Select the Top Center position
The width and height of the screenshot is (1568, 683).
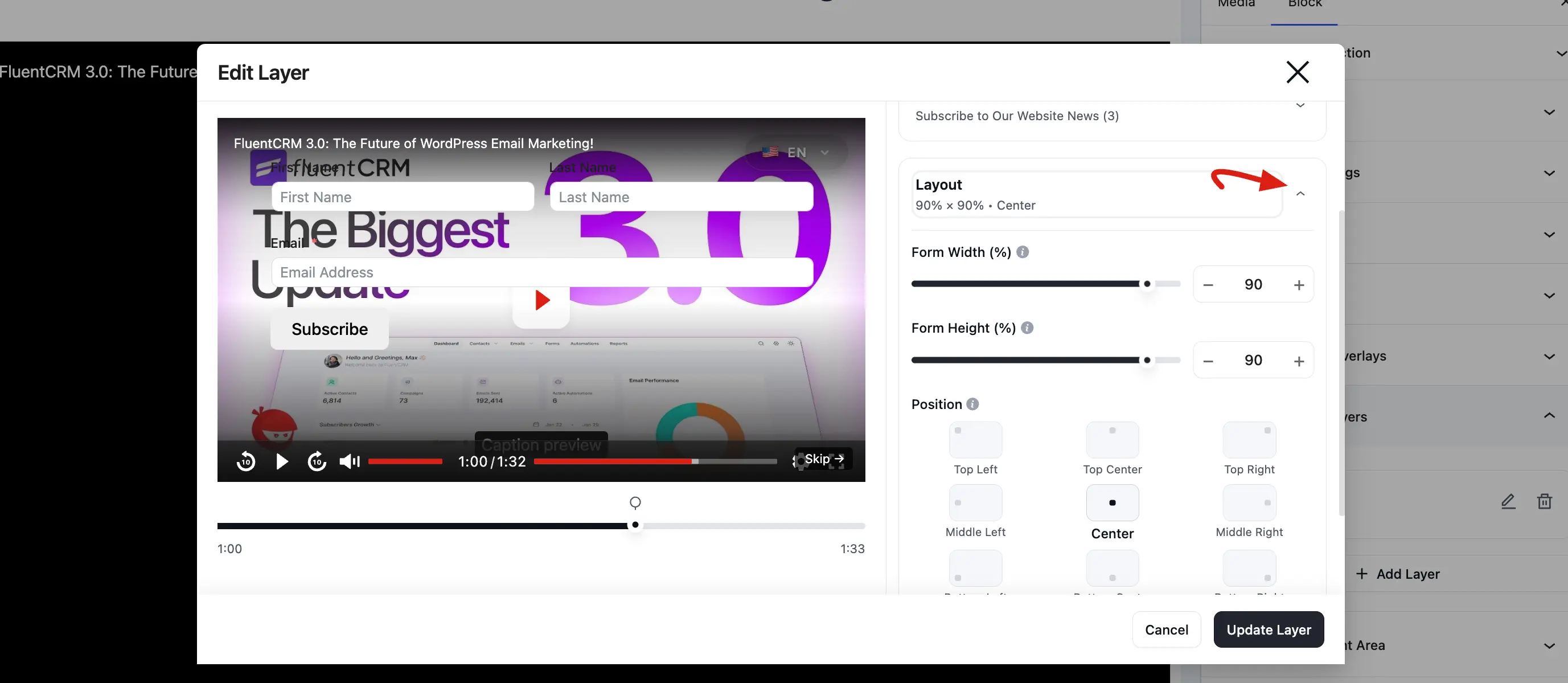[1112, 440]
